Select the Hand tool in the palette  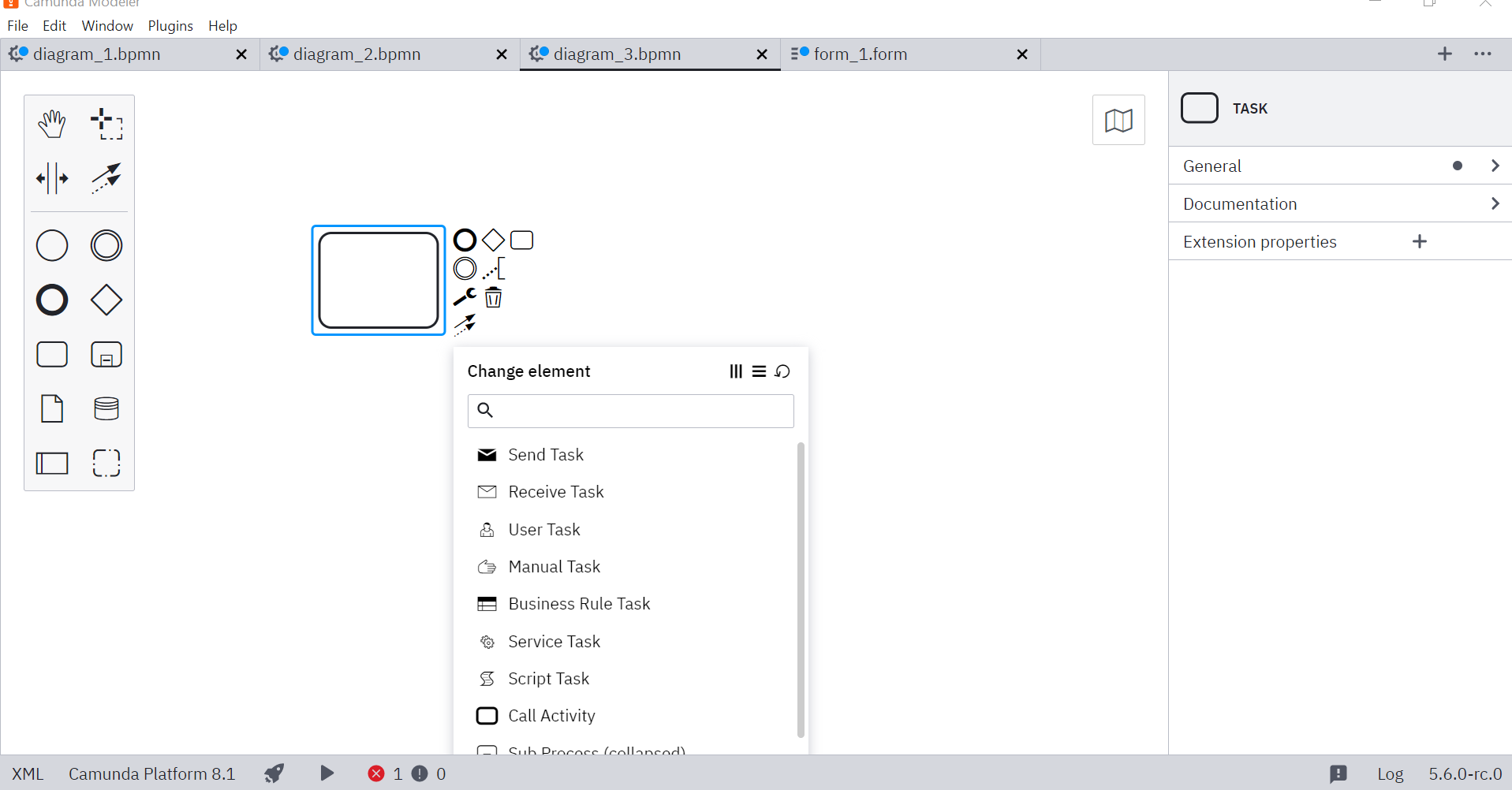51,123
